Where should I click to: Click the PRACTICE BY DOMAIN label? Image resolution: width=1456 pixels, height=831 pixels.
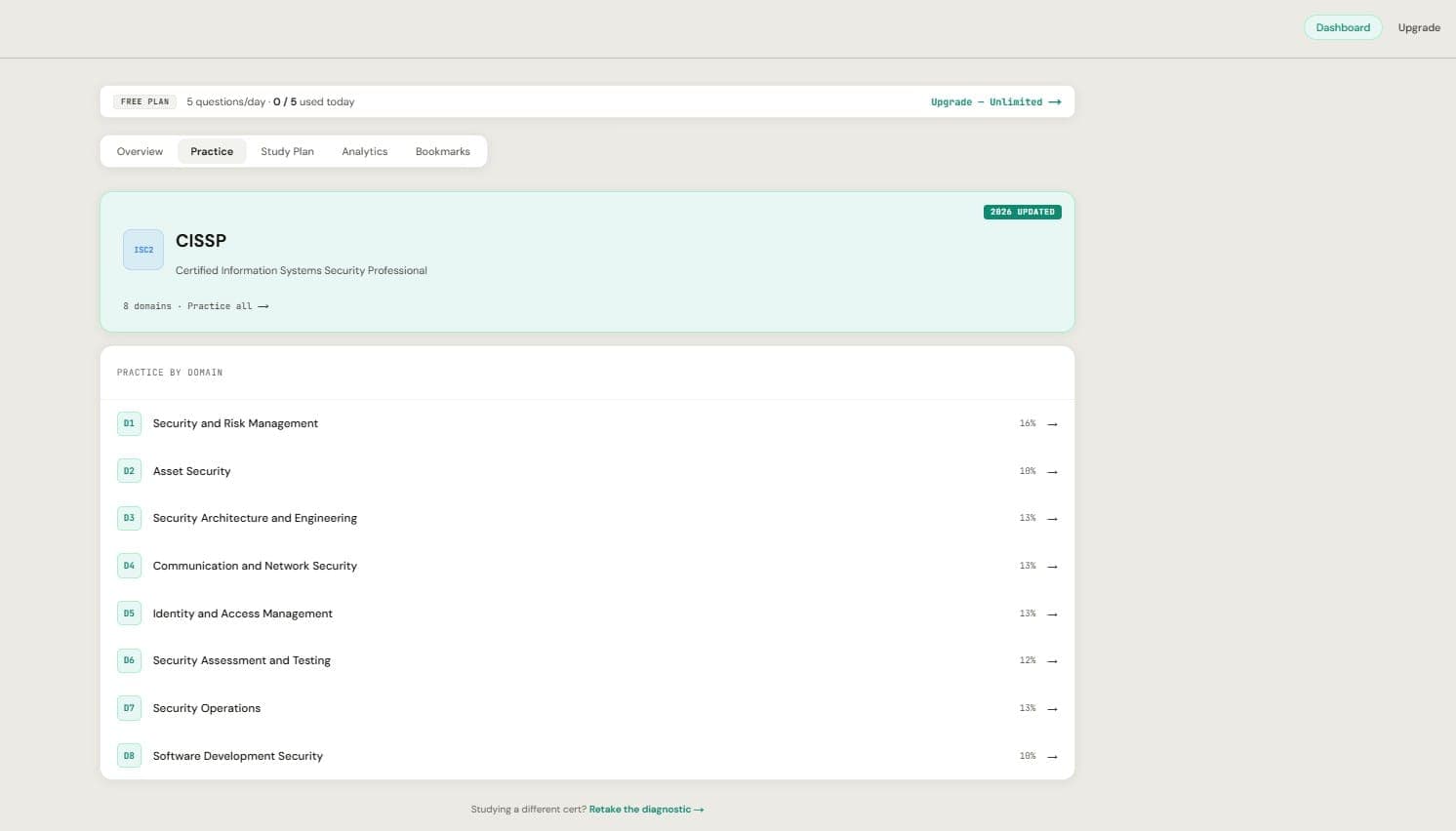[170, 373]
